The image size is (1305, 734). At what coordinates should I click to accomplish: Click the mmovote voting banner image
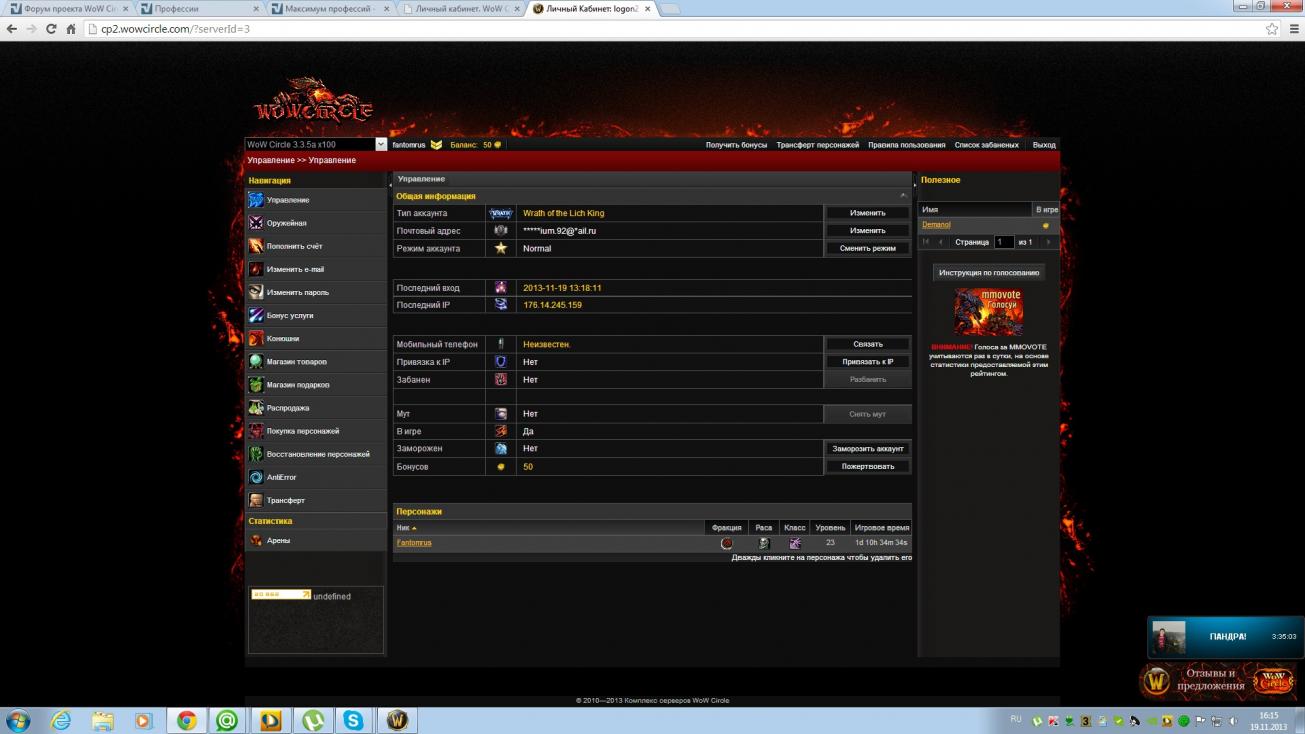pyautogui.click(x=988, y=312)
